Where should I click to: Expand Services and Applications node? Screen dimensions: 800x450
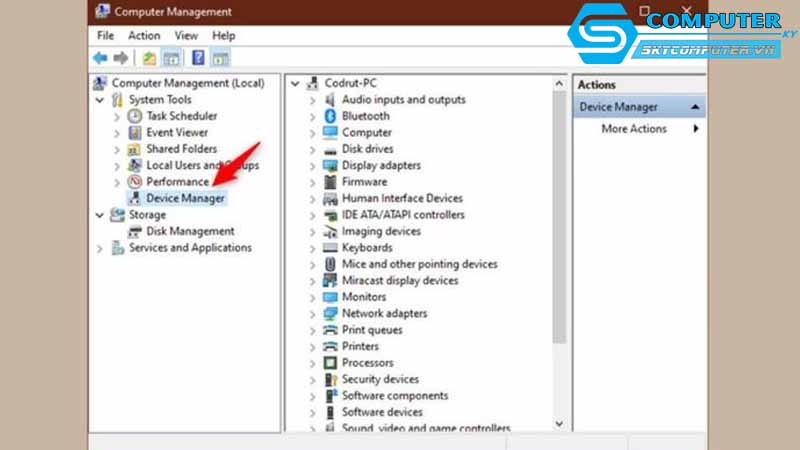[x=99, y=248]
